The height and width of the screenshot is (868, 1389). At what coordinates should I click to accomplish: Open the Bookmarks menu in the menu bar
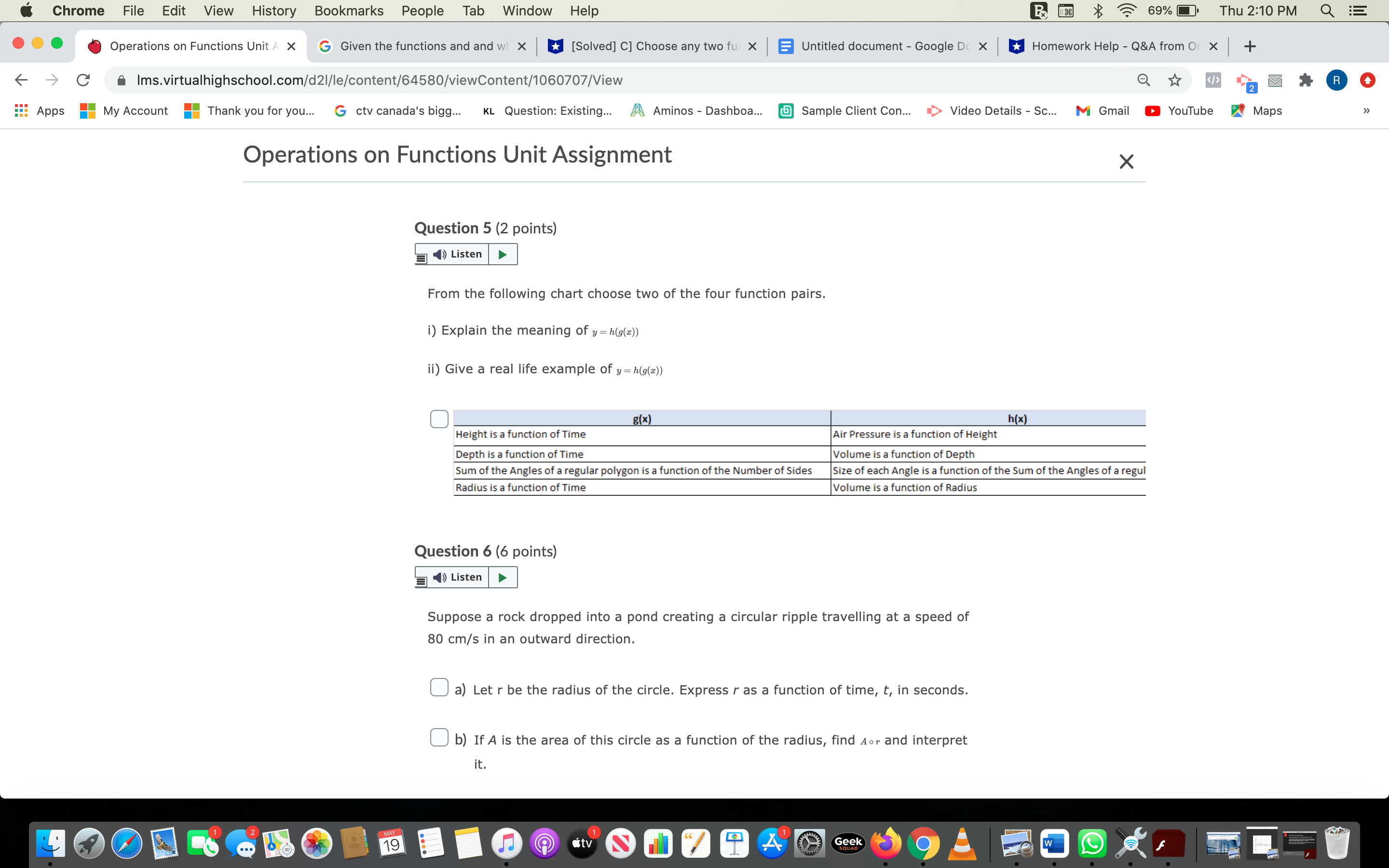pyautogui.click(x=348, y=10)
